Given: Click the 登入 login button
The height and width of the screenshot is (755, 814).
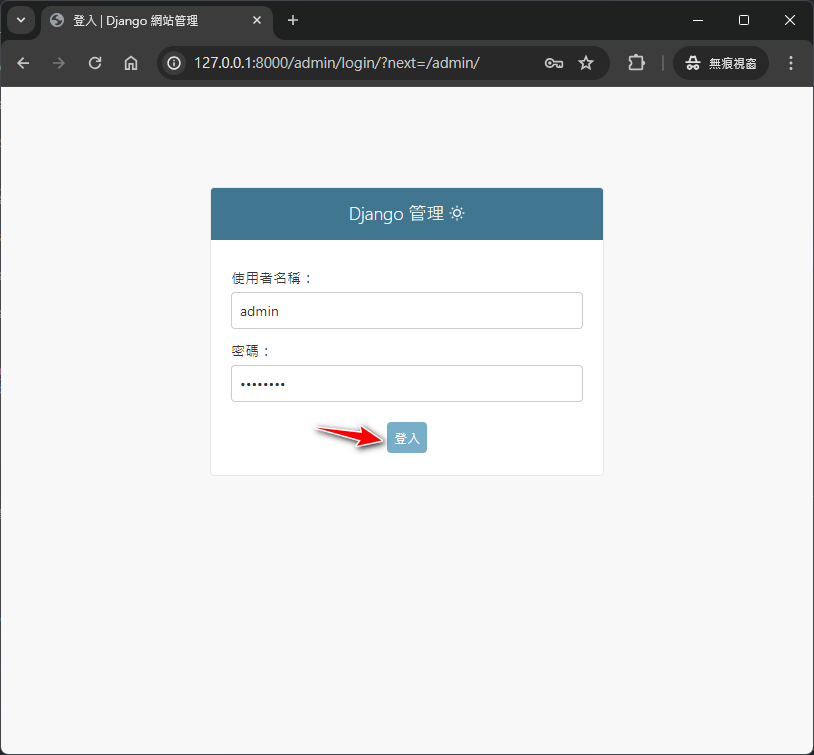Looking at the screenshot, I should [406, 438].
